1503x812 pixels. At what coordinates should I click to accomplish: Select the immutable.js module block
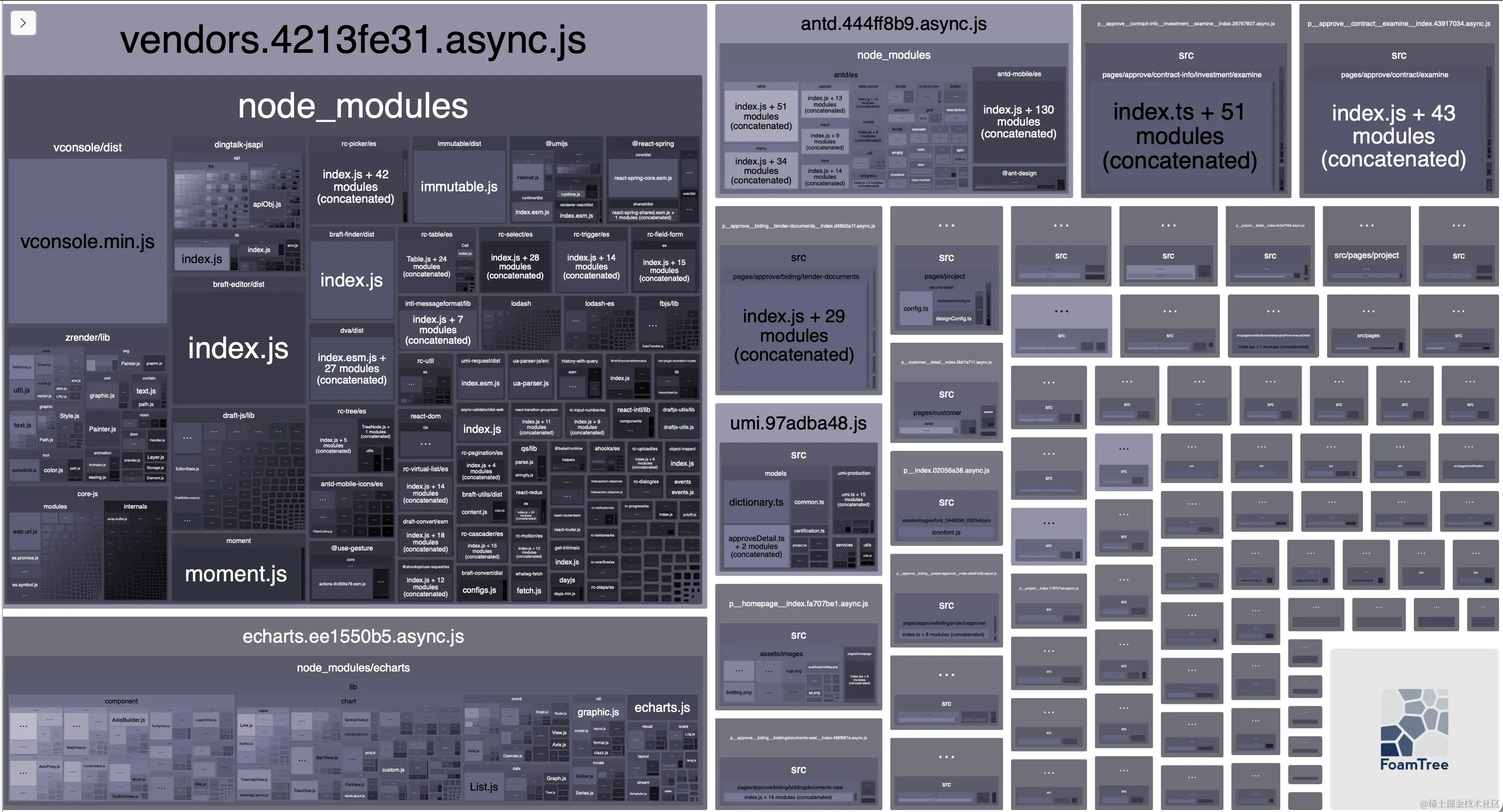[458, 187]
